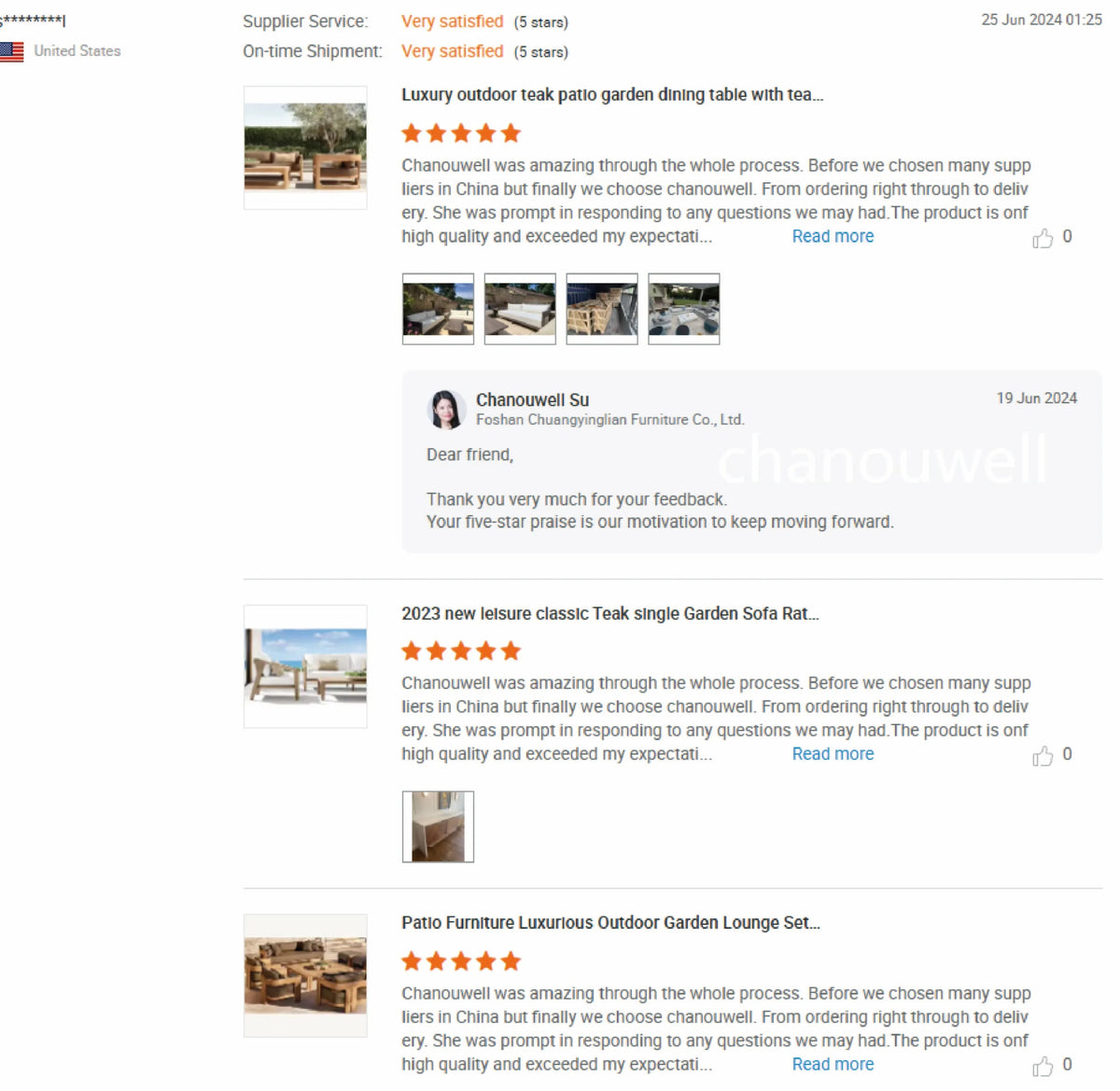View the customer photo in the Garden Sofa review

point(438,827)
